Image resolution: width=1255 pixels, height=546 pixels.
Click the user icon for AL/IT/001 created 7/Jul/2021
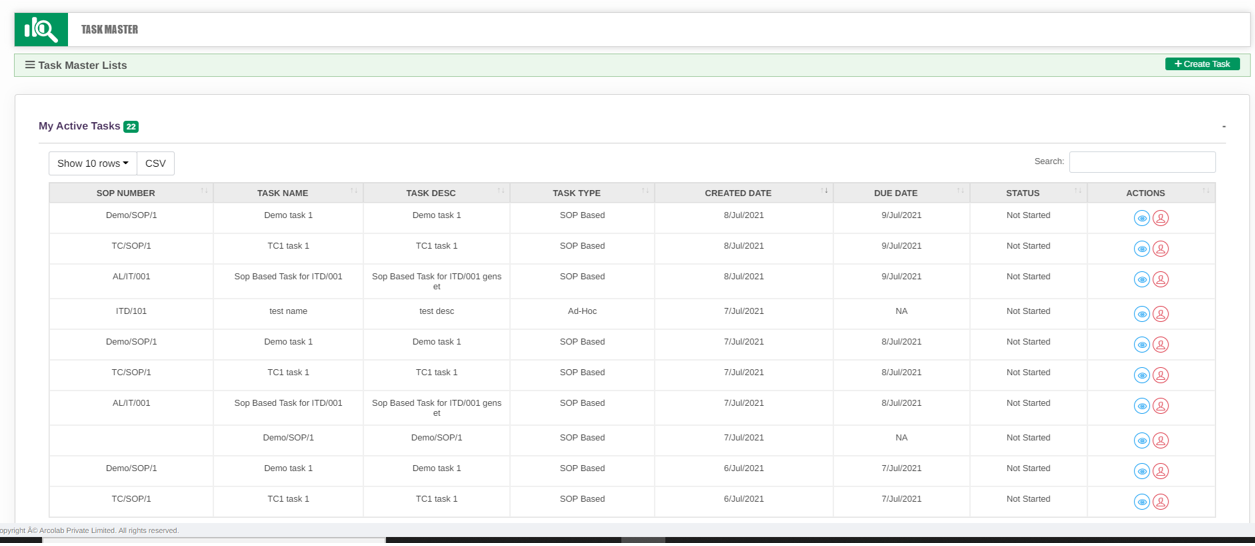[x=1160, y=406]
